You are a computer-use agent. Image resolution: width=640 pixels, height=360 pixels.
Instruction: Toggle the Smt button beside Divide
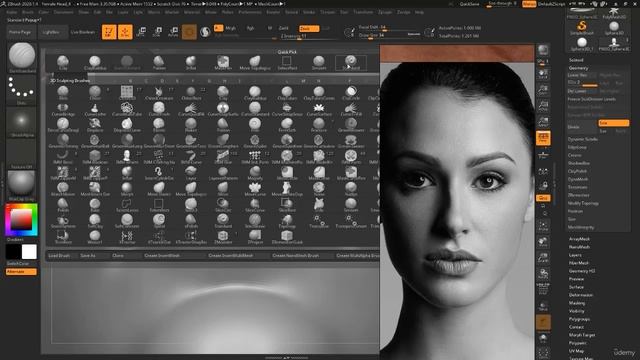(613, 123)
